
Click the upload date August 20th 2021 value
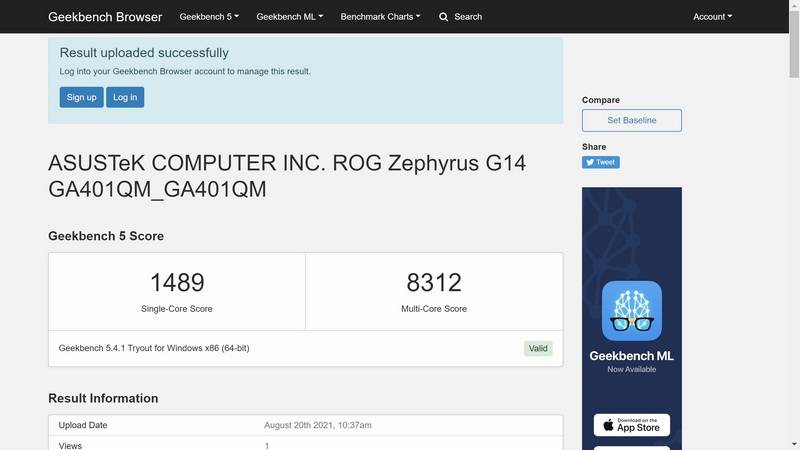(x=318, y=425)
